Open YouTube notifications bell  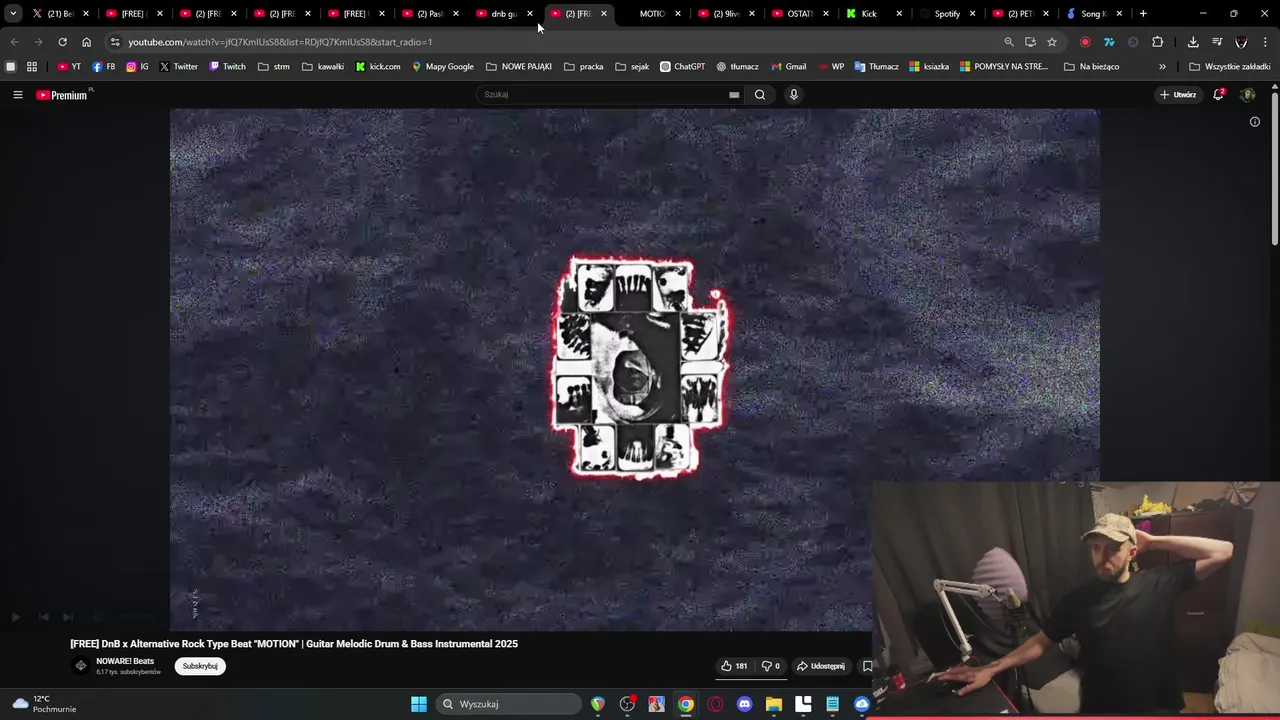pos(1219,95)
